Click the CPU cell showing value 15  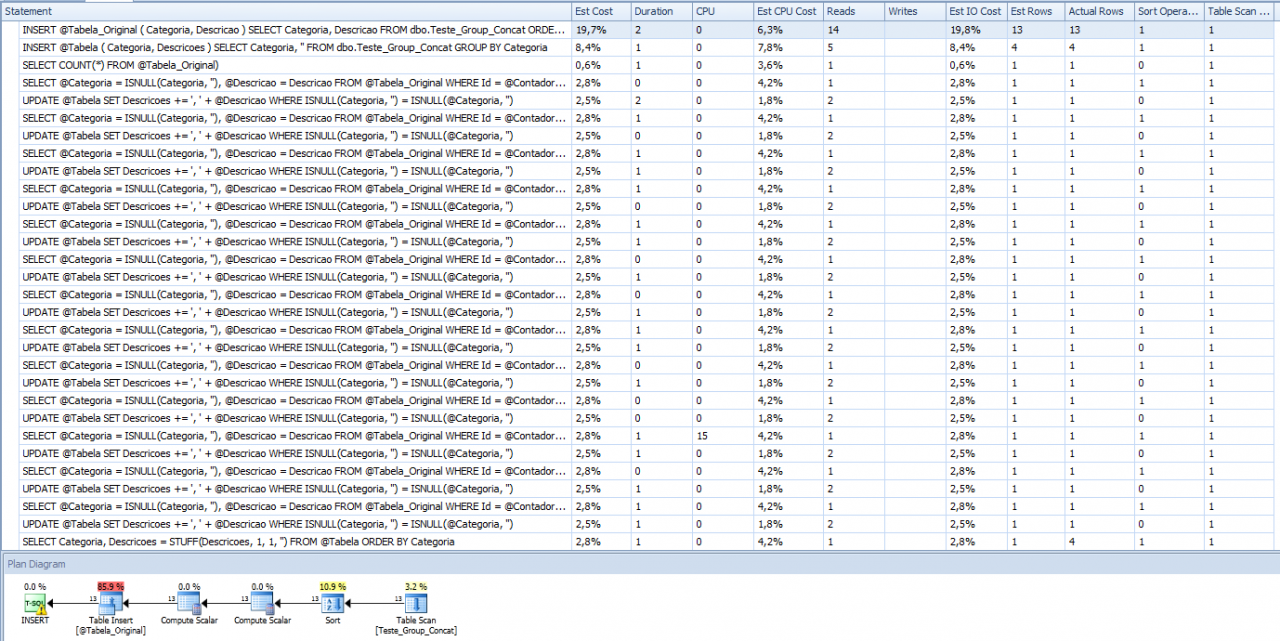click(705, 436)
